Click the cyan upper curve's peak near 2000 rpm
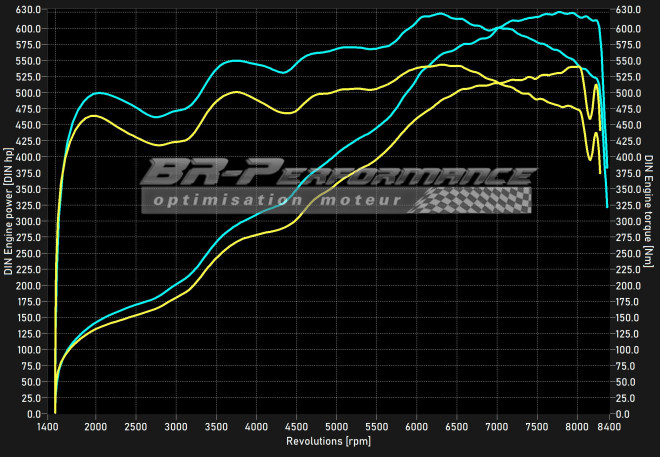The image size is (660, 457). pos(98,93)
